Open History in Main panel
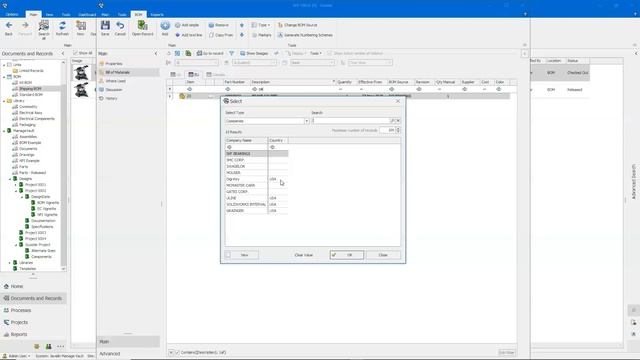This screenshot has width=640, height=360. 111,98
